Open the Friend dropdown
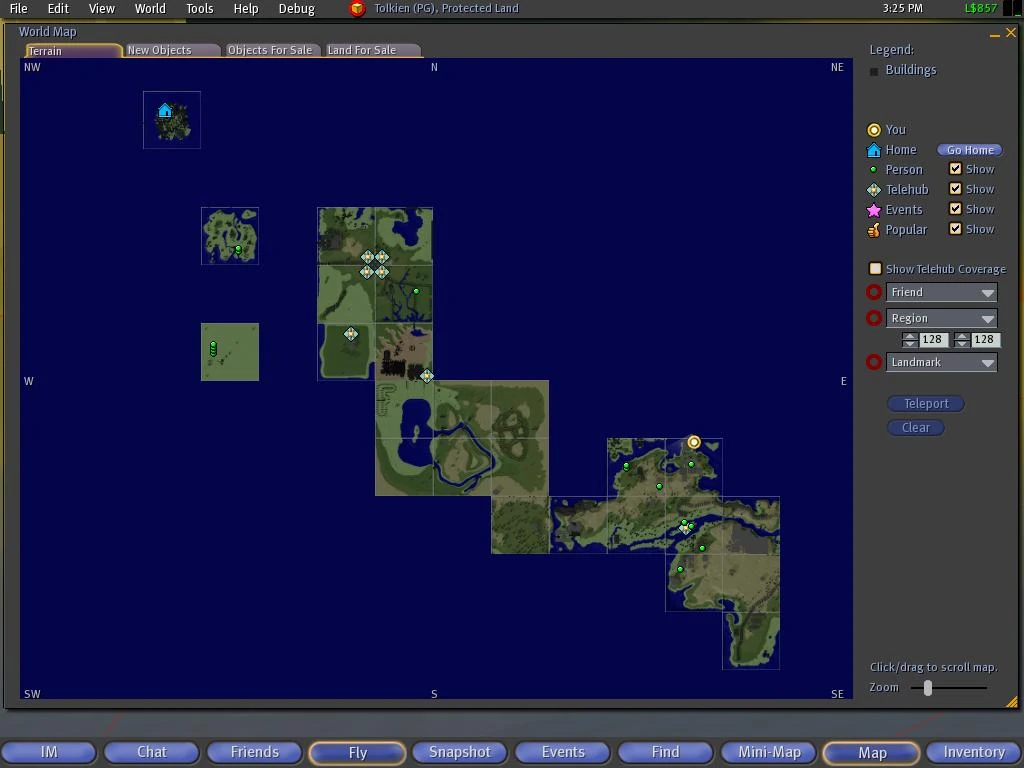This screenshot has height=768, width=1024. tap(941, 292)
